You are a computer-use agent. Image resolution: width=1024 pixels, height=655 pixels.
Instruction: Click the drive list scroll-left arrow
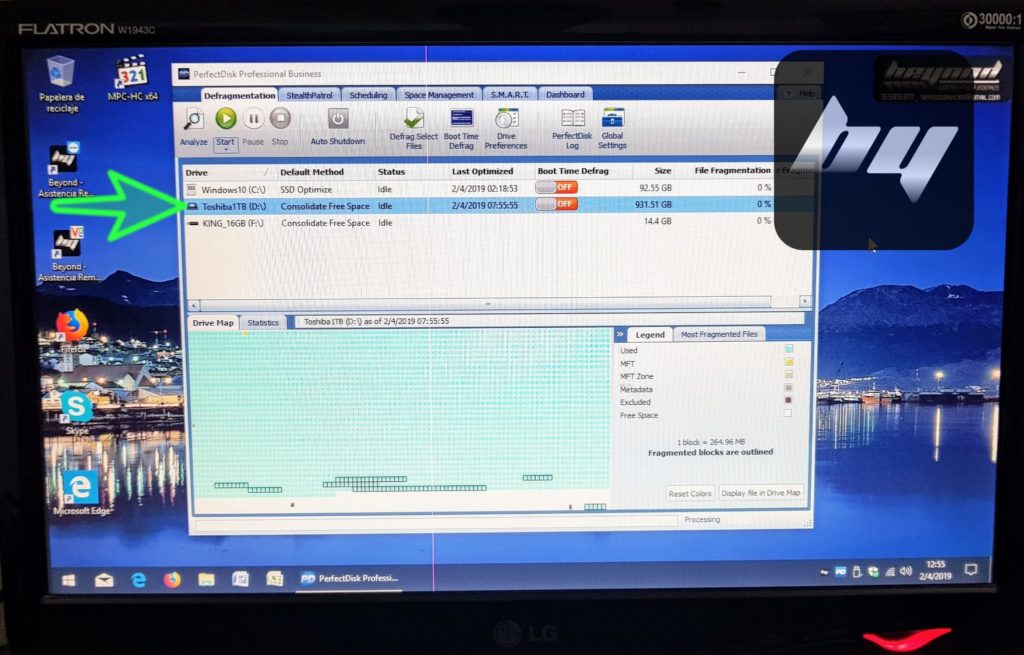tap(194, 305)
